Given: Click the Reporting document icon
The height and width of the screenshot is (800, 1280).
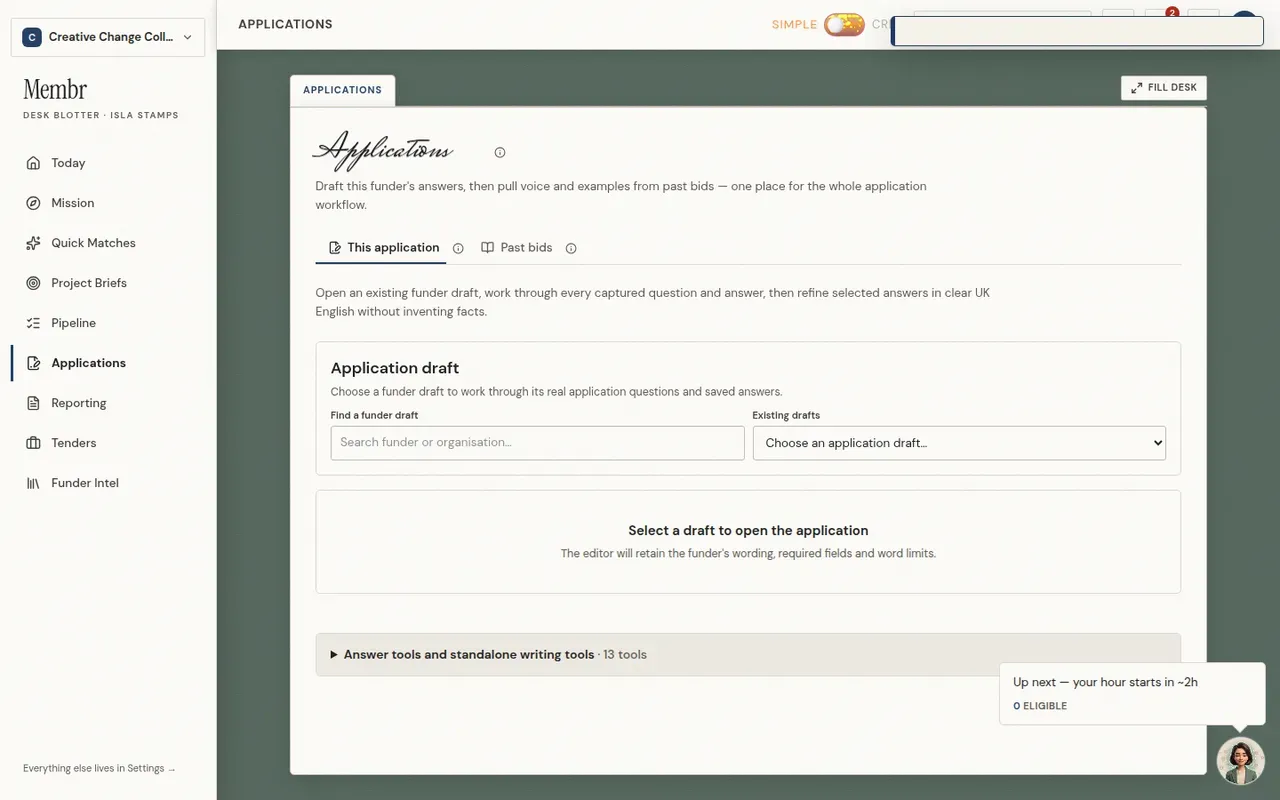Looking at the screenshot, I should 33,403.
